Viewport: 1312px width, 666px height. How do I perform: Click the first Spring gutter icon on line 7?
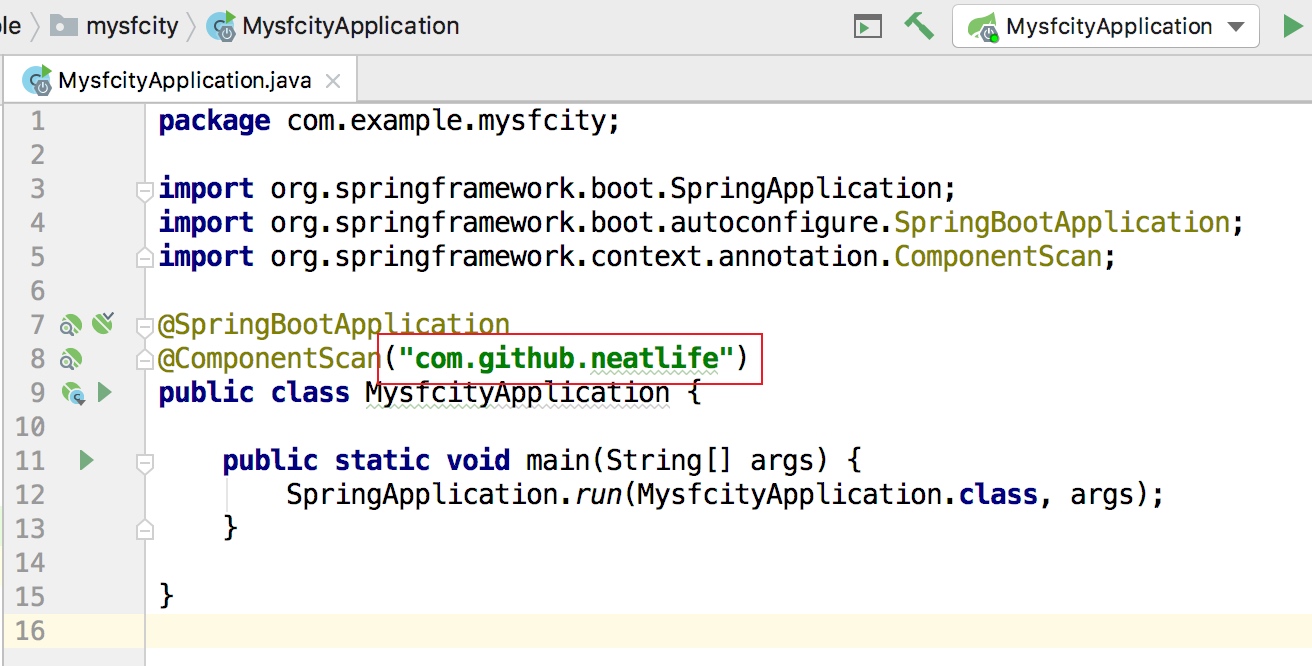coord(71,325)
